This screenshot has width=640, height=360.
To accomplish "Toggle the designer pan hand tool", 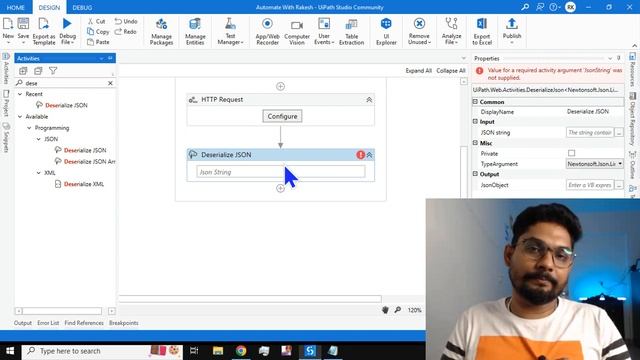I will click(385, 310).
